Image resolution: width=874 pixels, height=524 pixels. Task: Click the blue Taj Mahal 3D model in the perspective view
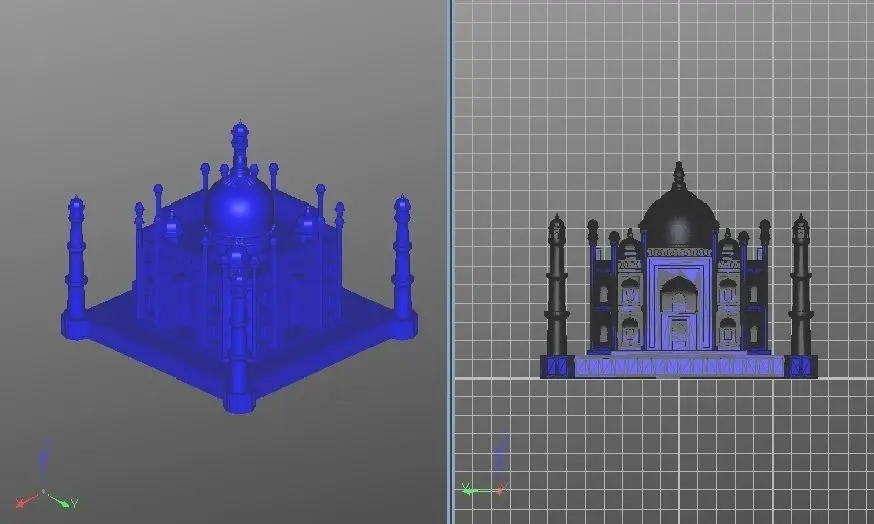pos(239,268)
